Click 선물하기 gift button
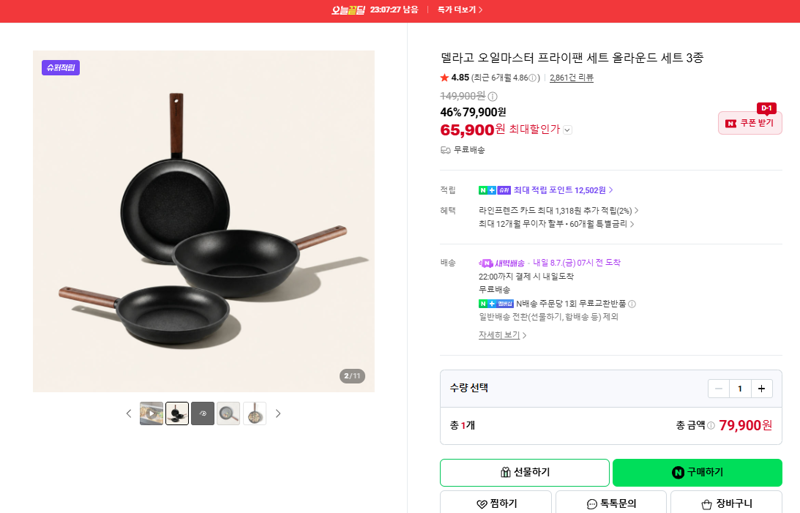Screen dimensions: 800x513 tap(524, 473)
